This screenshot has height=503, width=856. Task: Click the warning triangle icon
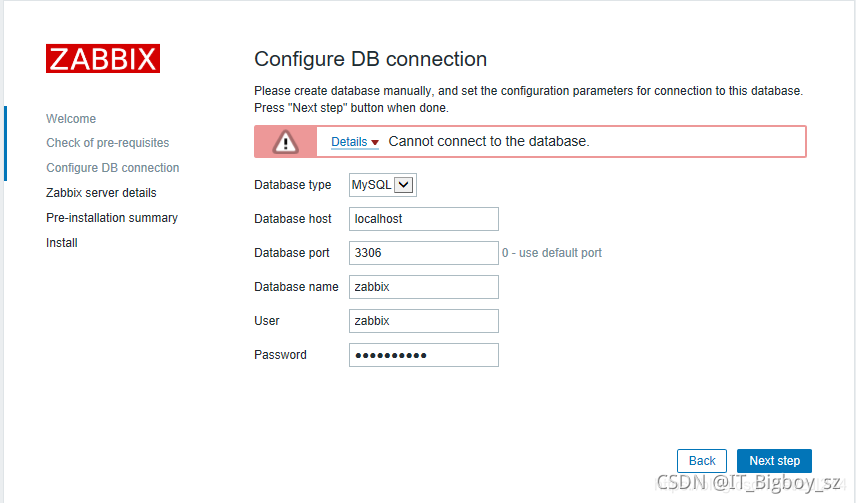[286, 142]
